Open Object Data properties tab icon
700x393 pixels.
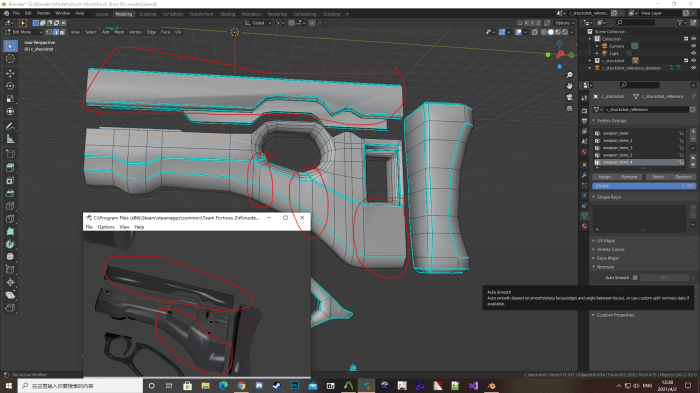tap(584, 216)
